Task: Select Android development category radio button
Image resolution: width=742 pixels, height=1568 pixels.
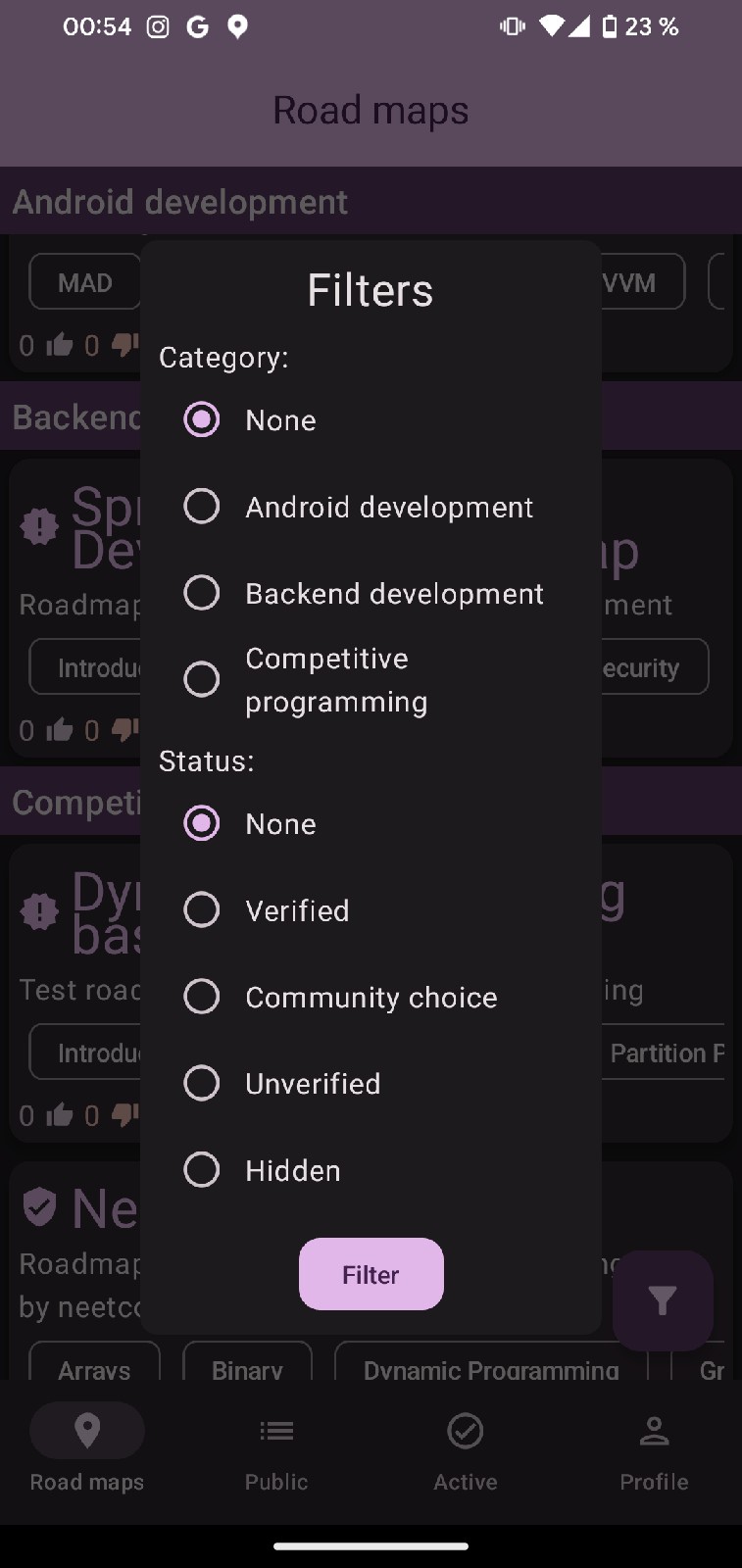Action: 202,507
